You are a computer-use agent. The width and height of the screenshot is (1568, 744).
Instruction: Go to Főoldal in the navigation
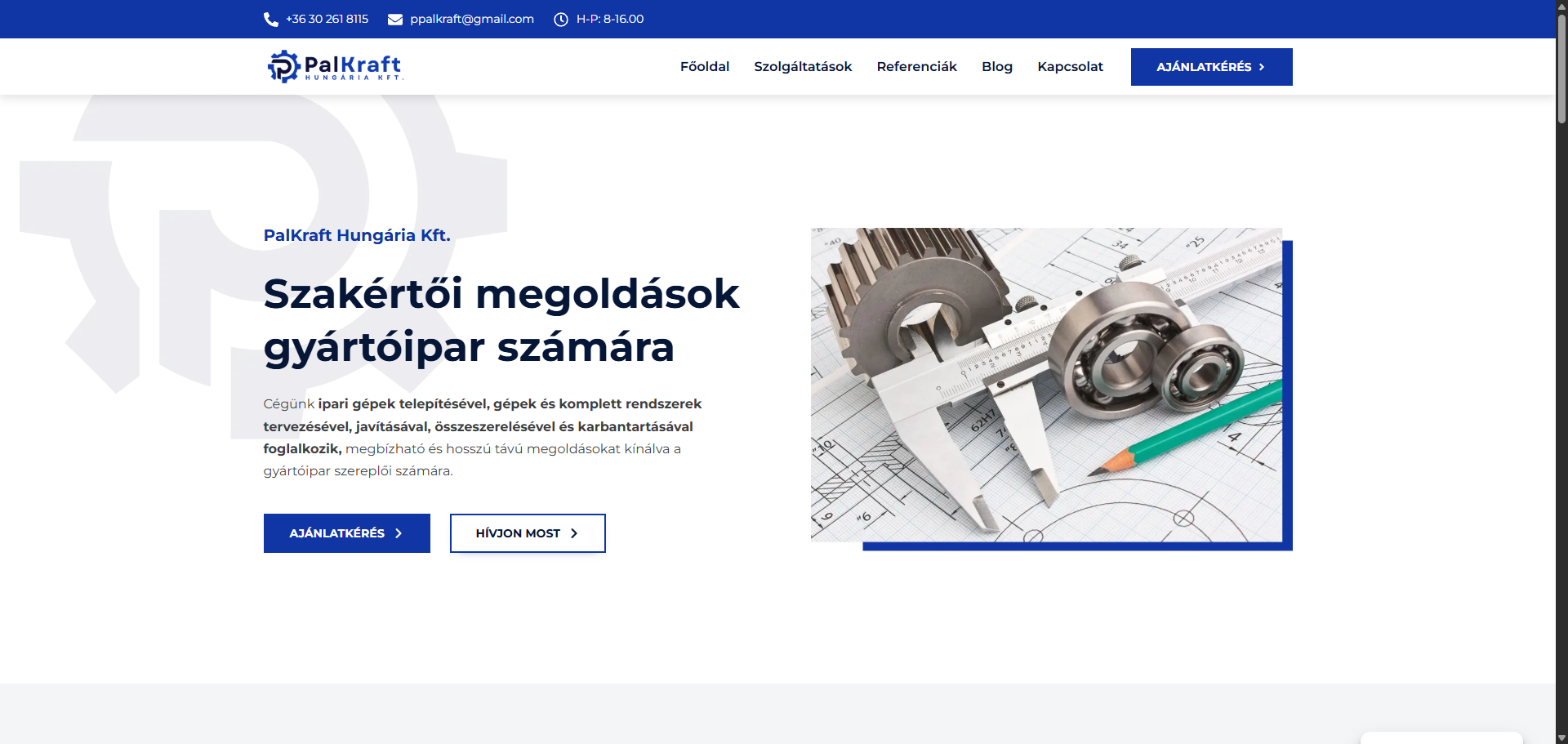705,66
